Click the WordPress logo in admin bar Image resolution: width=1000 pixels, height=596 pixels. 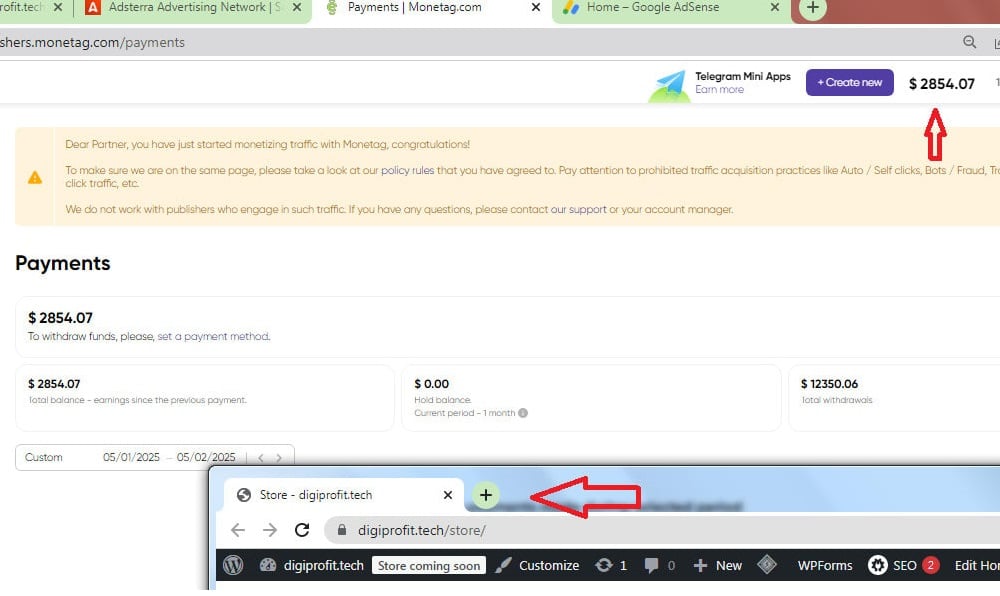(x=233, y=565)
